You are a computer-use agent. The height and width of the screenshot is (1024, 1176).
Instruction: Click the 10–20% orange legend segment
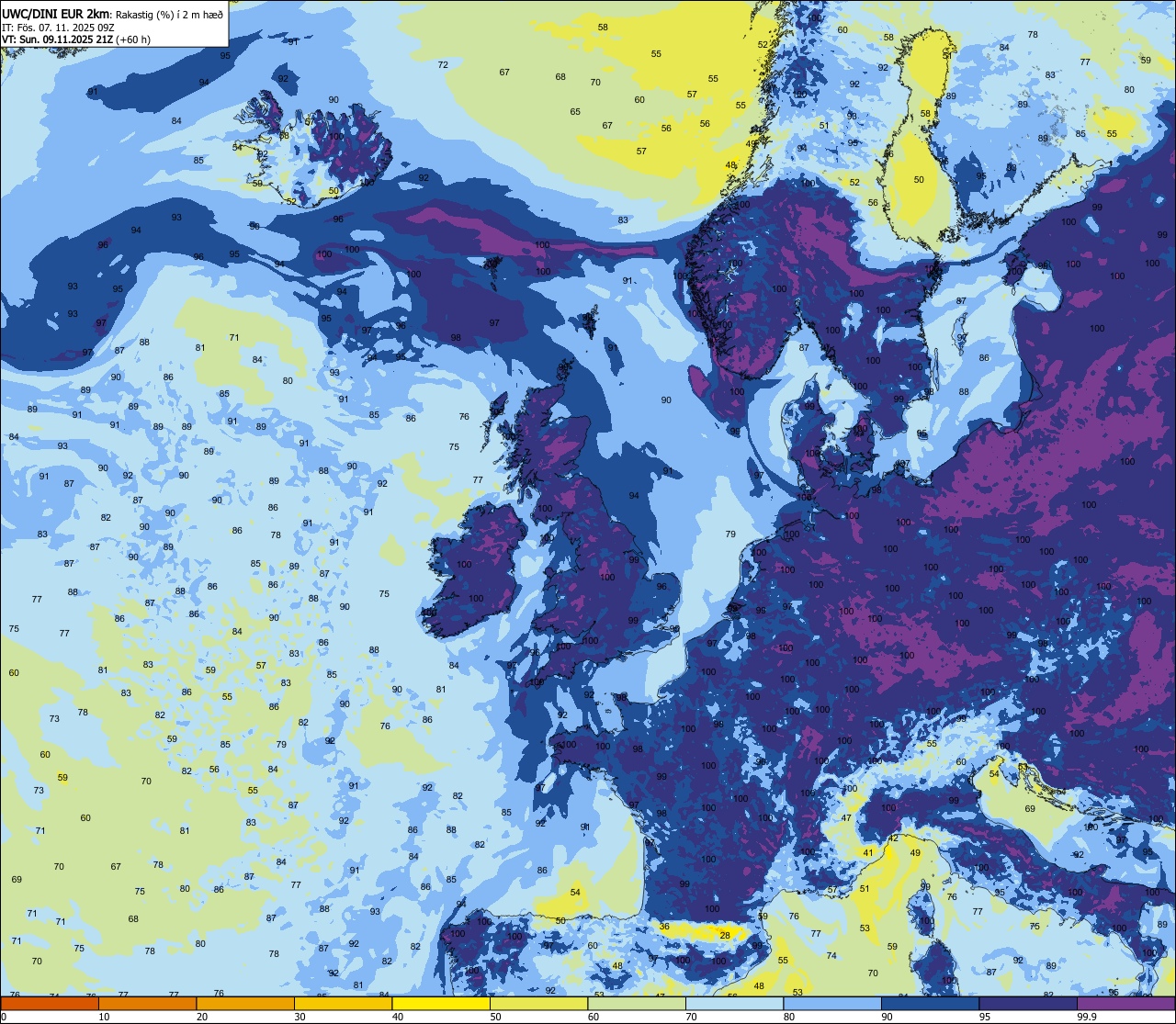147,1003
